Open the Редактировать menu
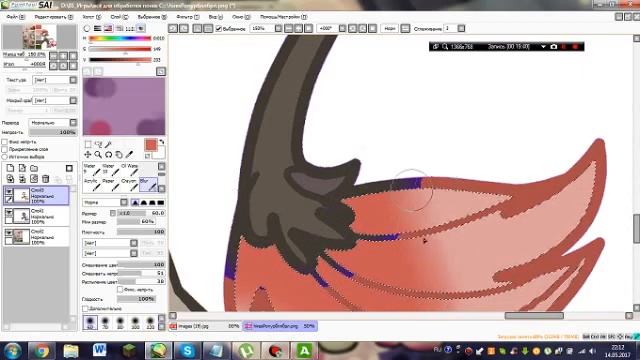Screen dimensions: 640x360 [53, 17]
